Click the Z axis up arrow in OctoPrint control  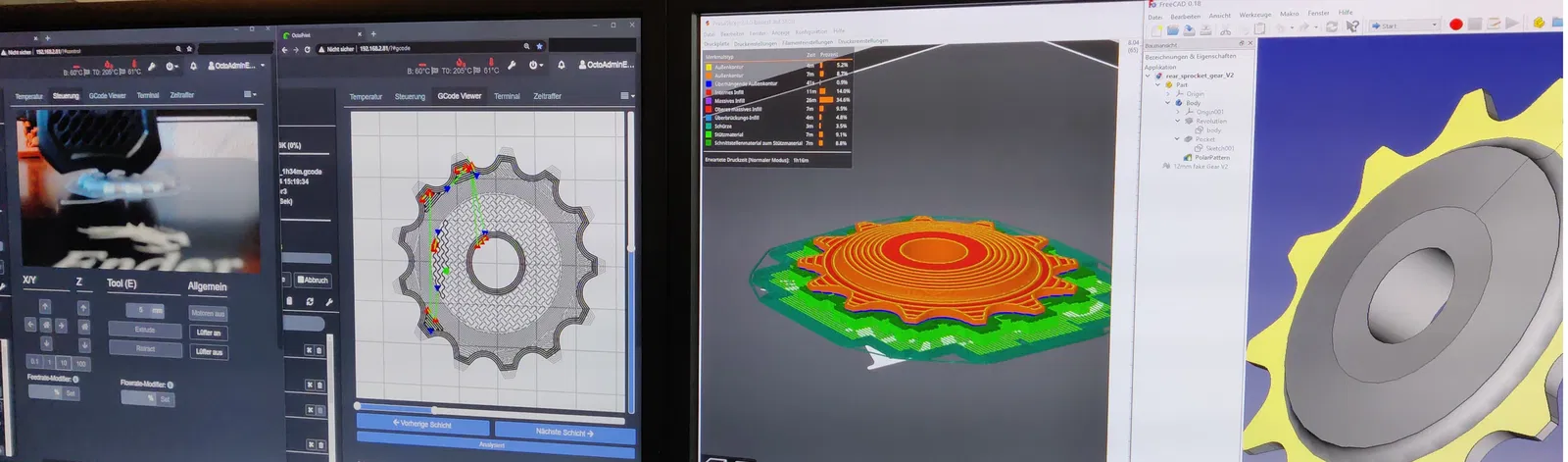pos(83,308)
